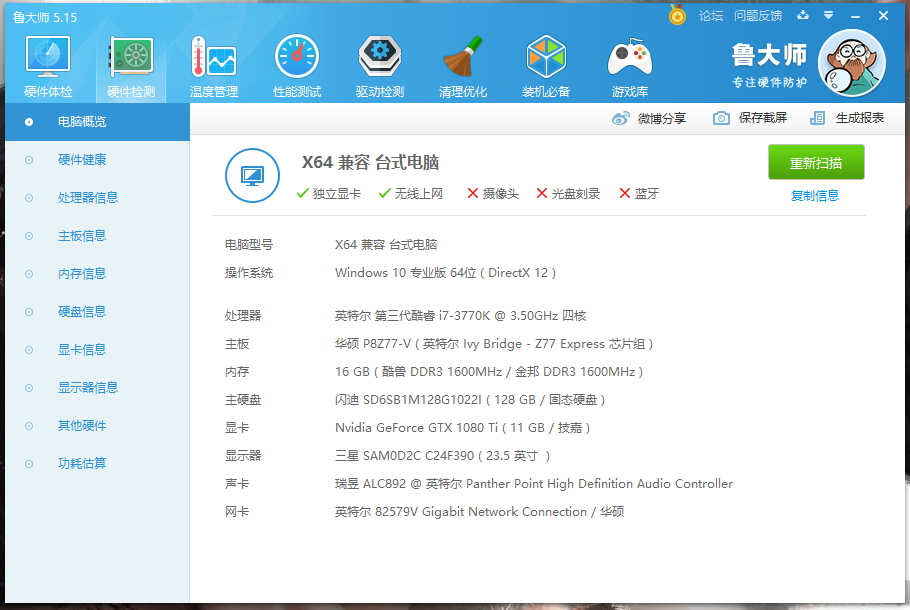This screenshot has width=910, height=610.
Task: Click the 光盘刻录 unavailable status
Action: [x=568, y=194]
